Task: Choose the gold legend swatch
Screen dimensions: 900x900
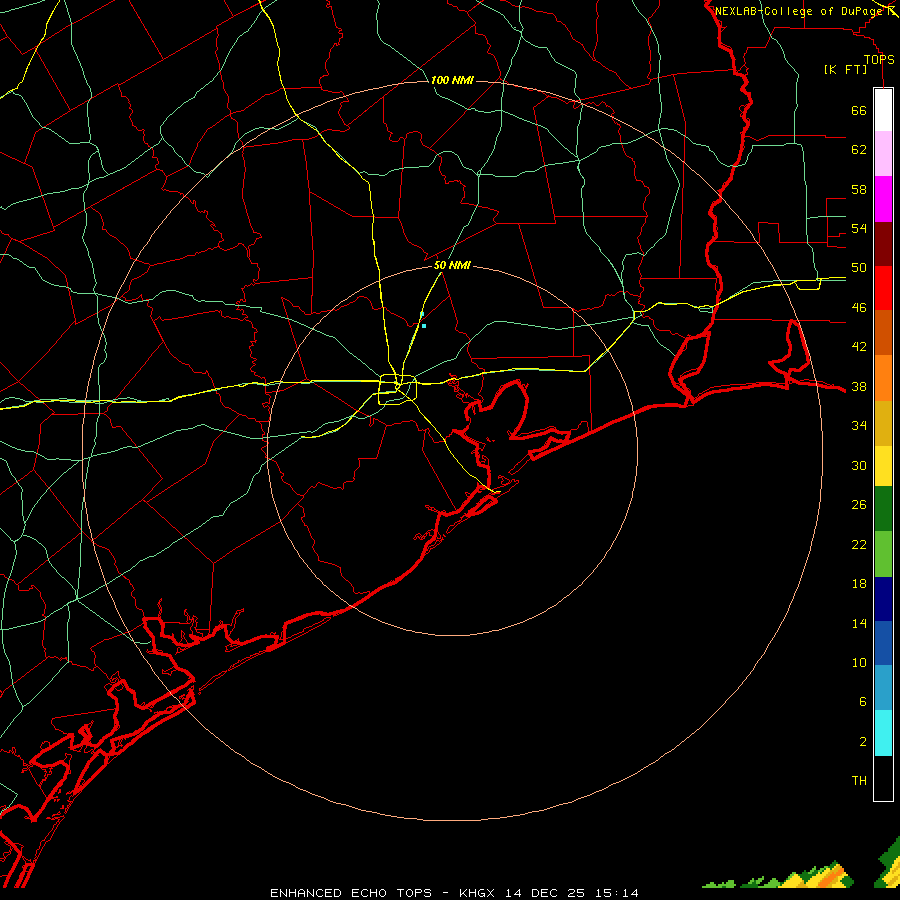Action: tap(883, 423)
